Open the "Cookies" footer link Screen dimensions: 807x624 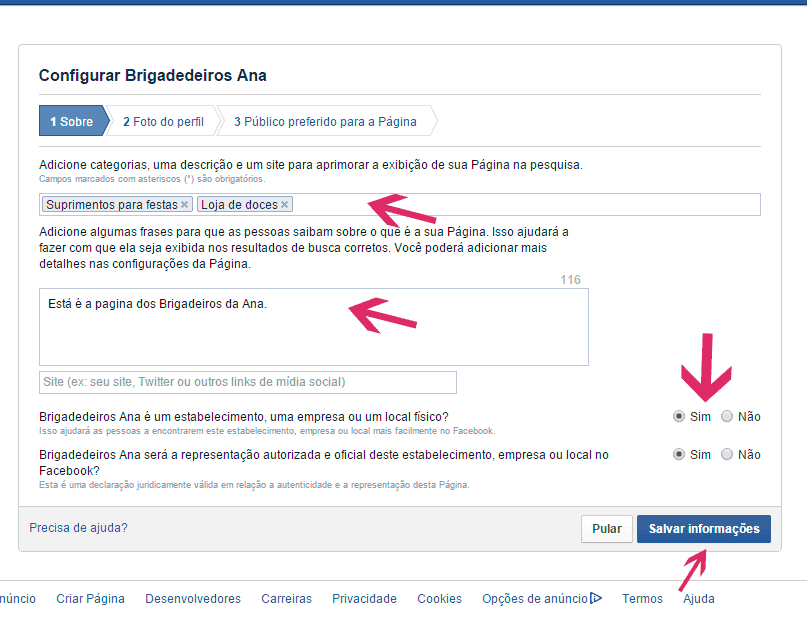pyautogui.click(x=439, y=598)
